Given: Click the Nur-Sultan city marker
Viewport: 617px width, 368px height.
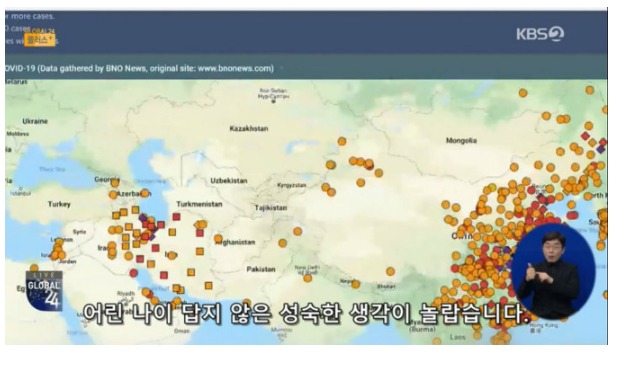Looking at the screenshot, I should point(273,102).
